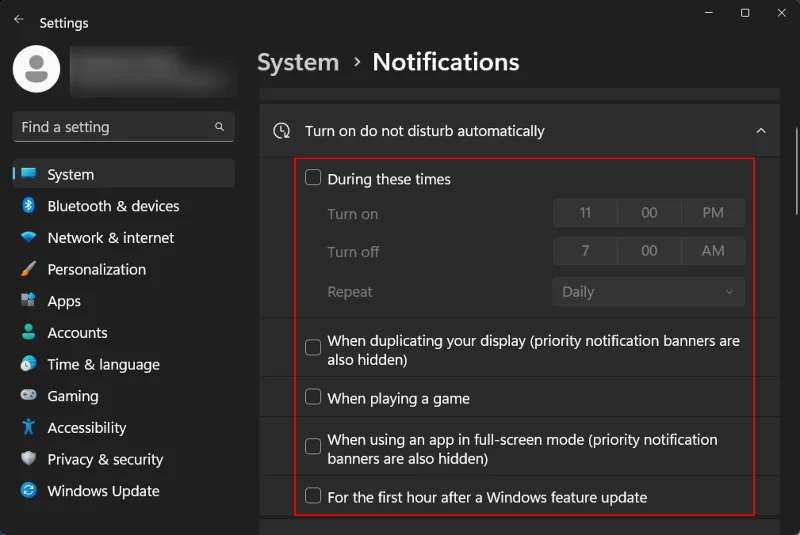Image resolution: width=800 pixels, height=535 pixels.
Task: Select Turn off minutes field
Action: tap(649, 251)
